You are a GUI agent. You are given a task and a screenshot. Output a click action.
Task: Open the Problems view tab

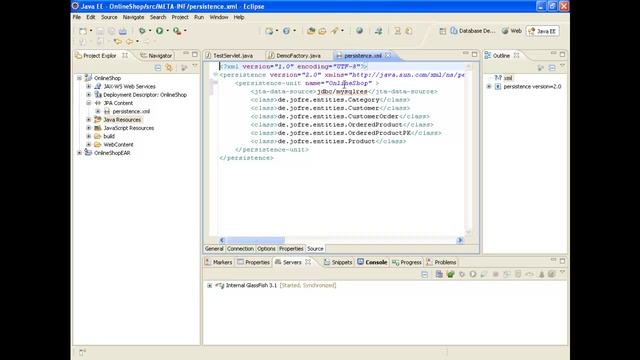(x=441, y=262)
